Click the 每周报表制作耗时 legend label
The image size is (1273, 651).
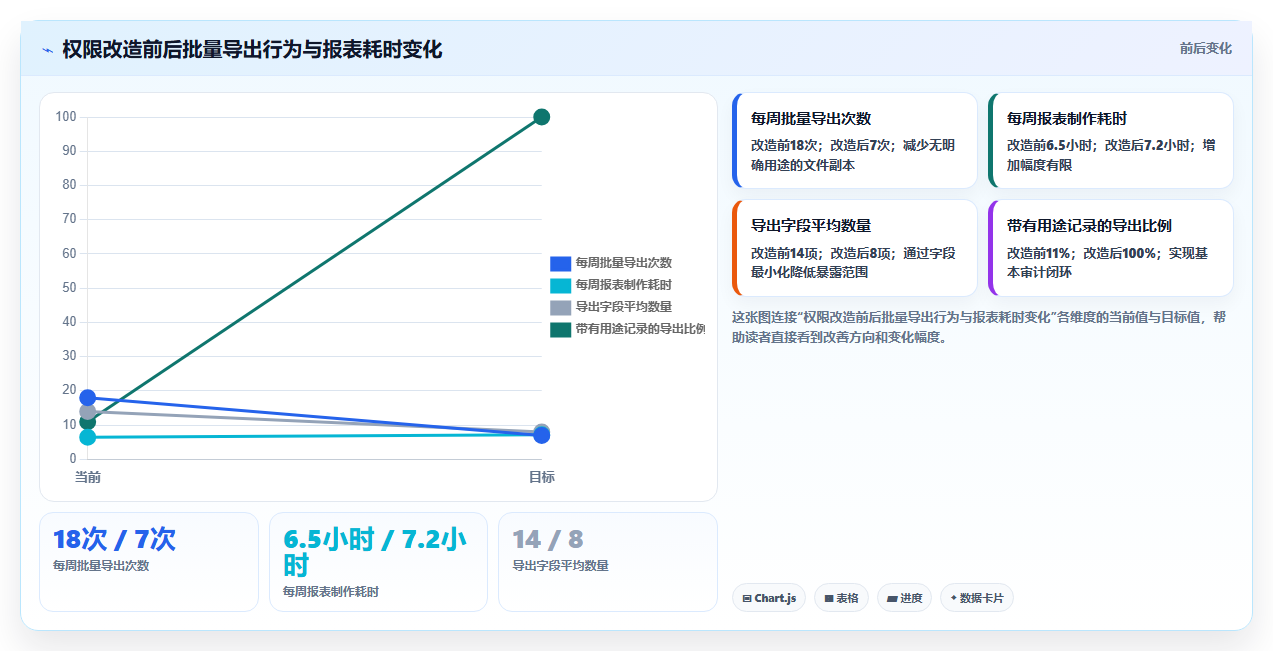tap(623, 285)
